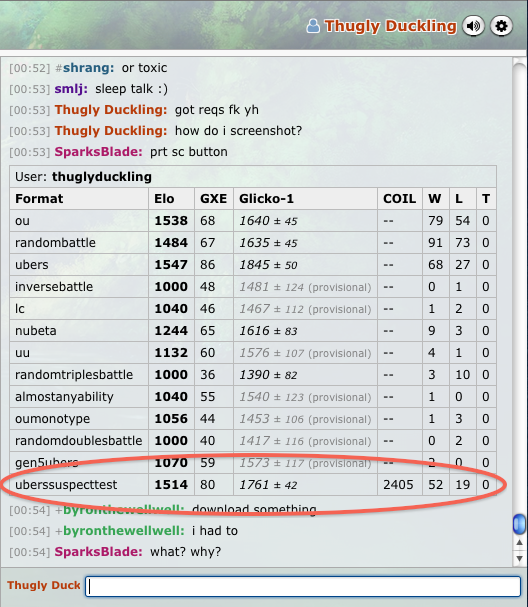Click the Elo value 1547
Image resolution: width=528 pixels, height=607 pixels.
pyautogui.click(x=171, y=265)
